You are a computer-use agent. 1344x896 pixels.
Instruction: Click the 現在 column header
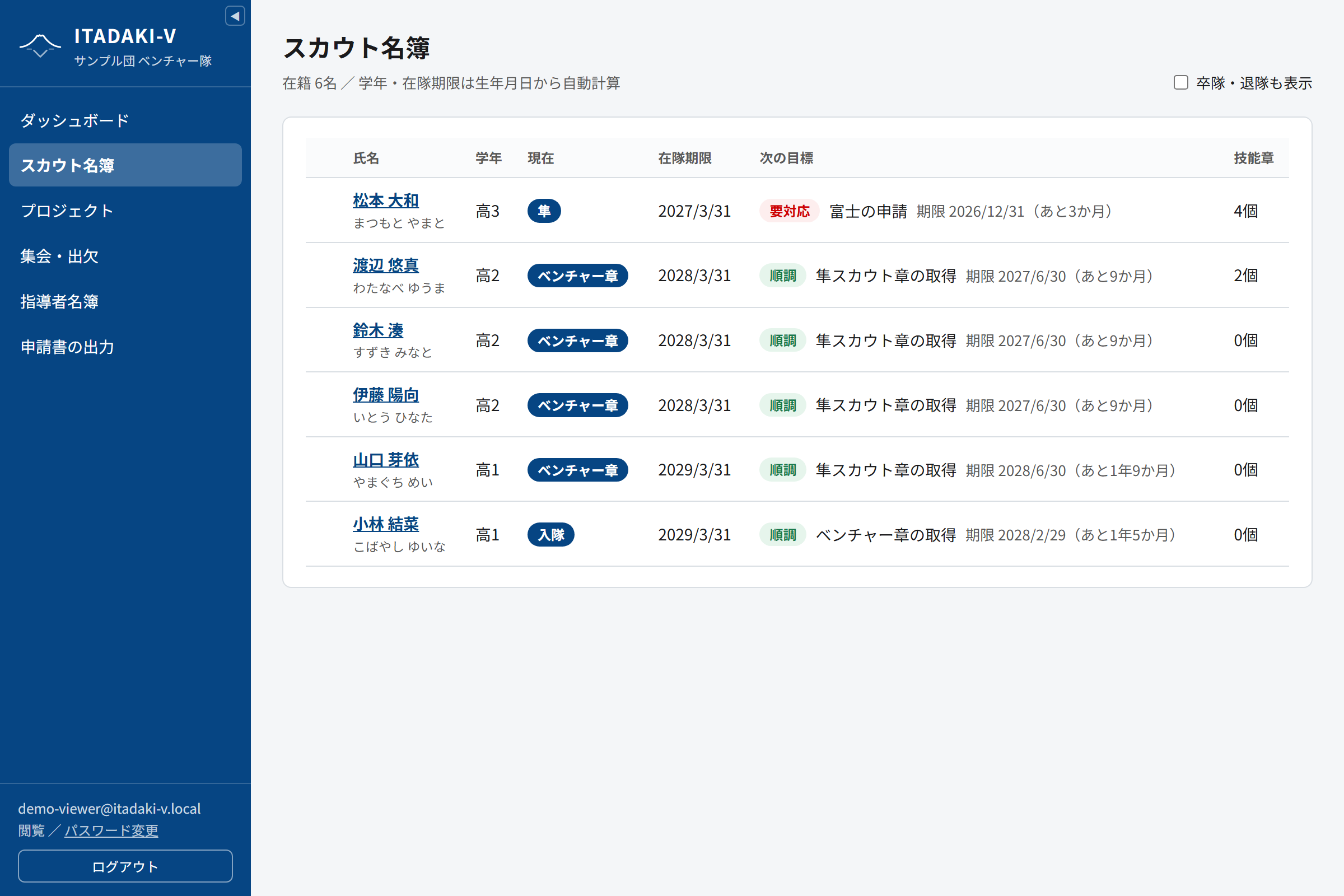(x=540, y=158)
